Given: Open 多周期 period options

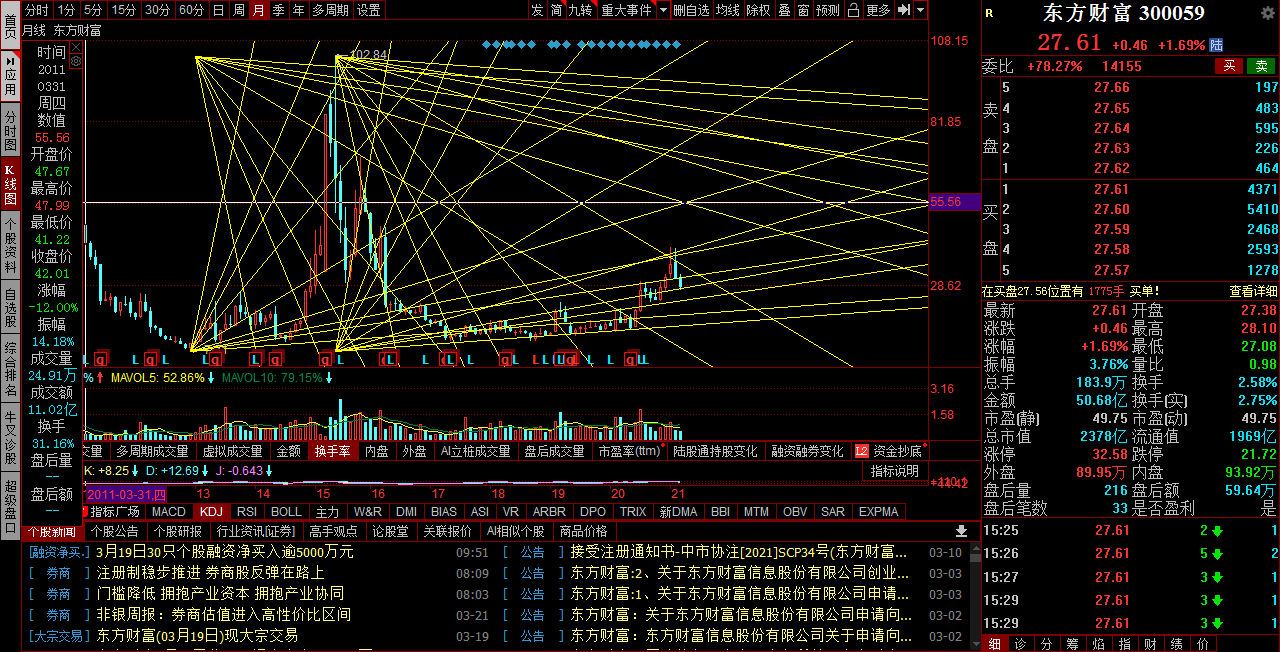Looking at the screenshot, I should (331, 10).
